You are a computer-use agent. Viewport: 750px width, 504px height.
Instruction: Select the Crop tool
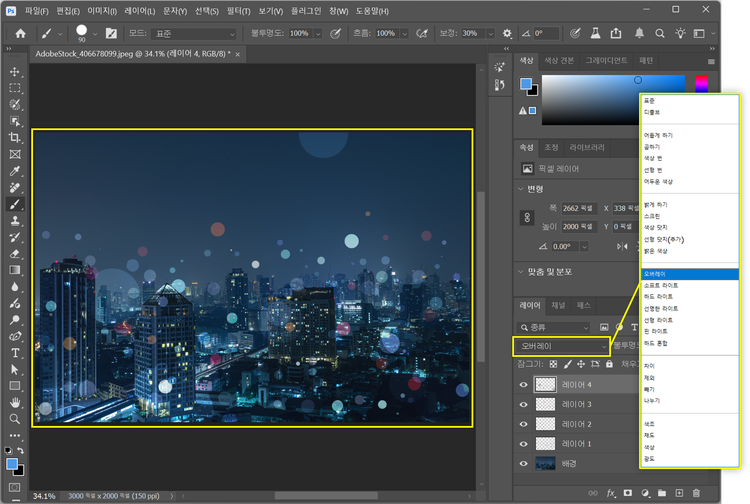pyautogui.click(x=15, y=137)
